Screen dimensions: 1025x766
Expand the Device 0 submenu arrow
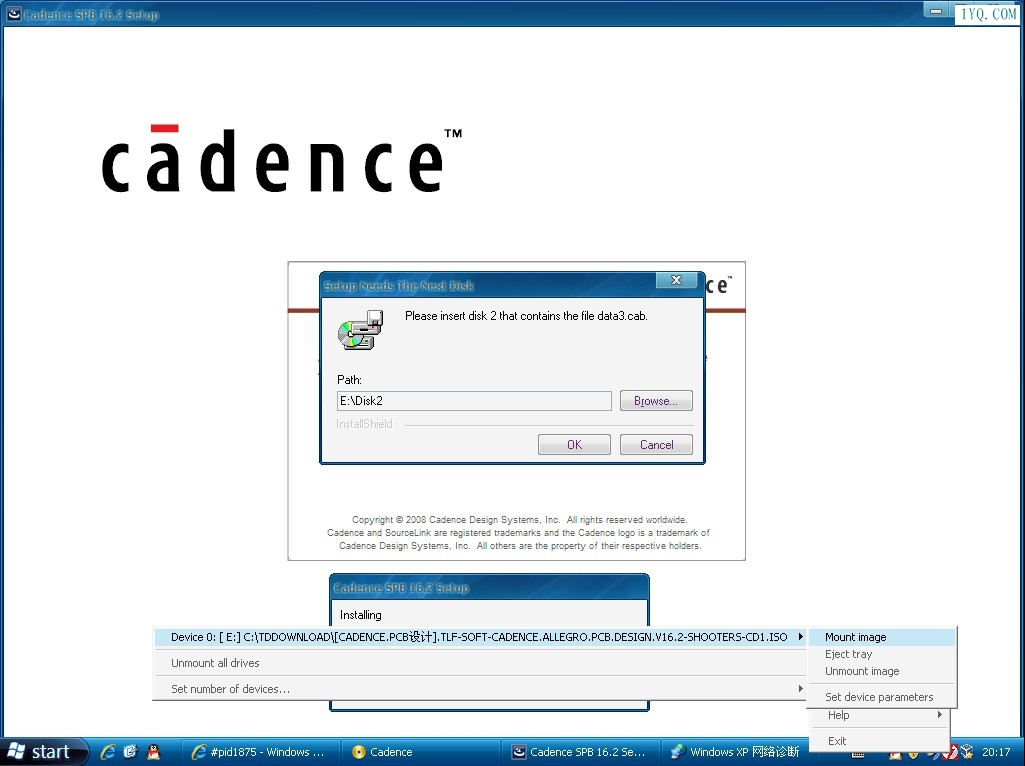coord(800,637)
